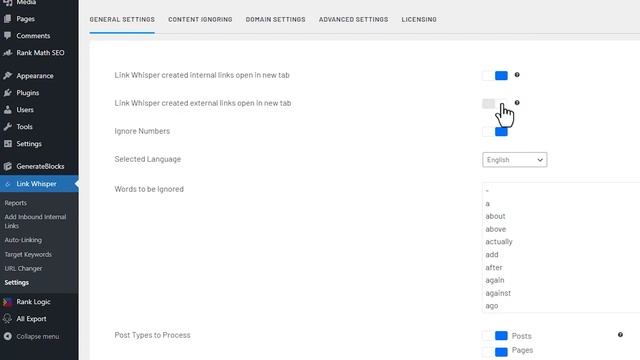Click the Tools wrench icon
The image size is (640, 360).
tap(7, 127)
